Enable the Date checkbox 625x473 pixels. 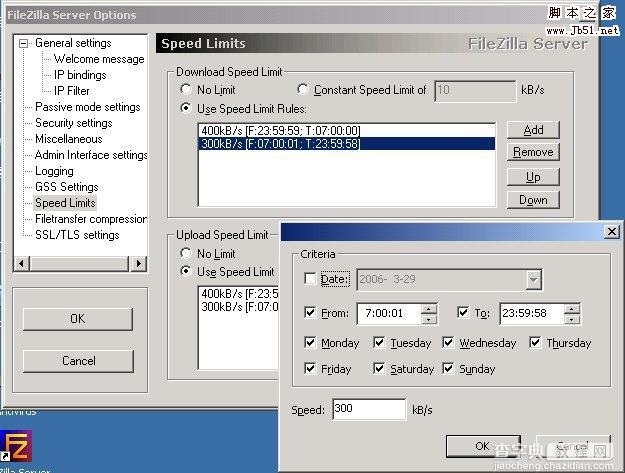click(310, 279)
